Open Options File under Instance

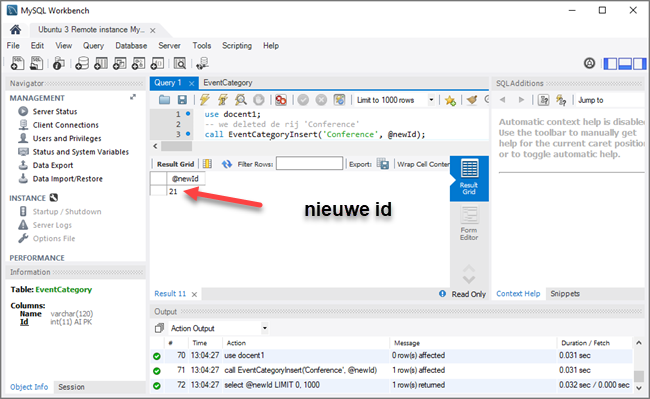pyautogui.click(x=54, y=239)
